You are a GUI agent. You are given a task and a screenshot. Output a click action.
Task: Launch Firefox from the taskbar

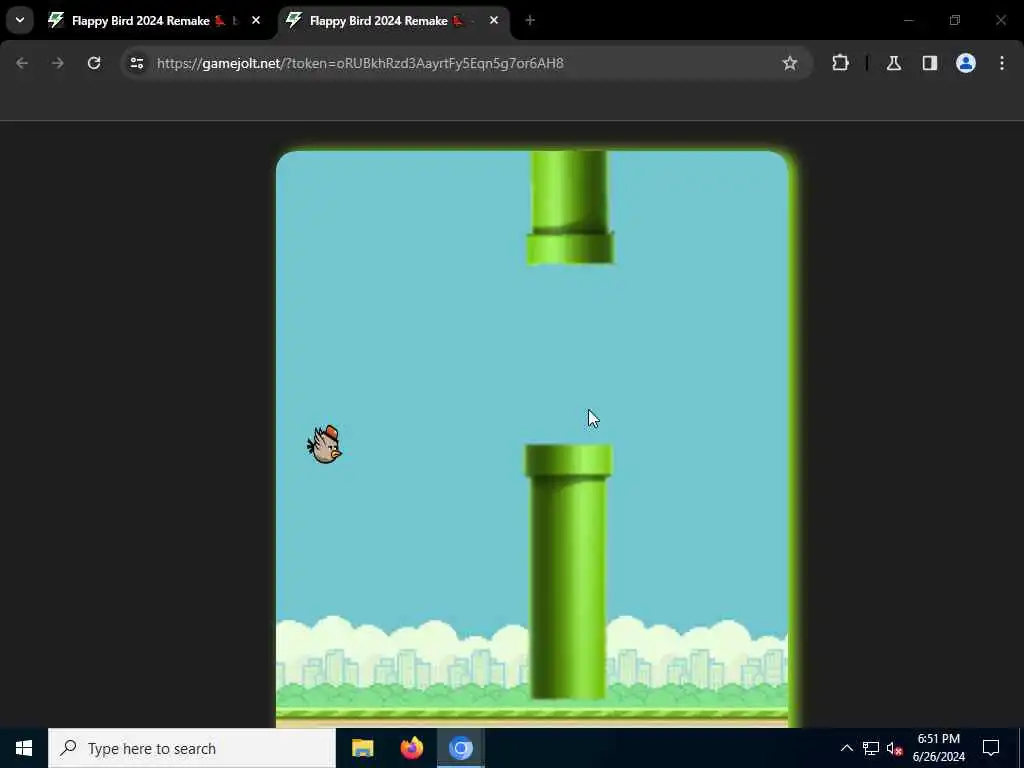(411, 748)
